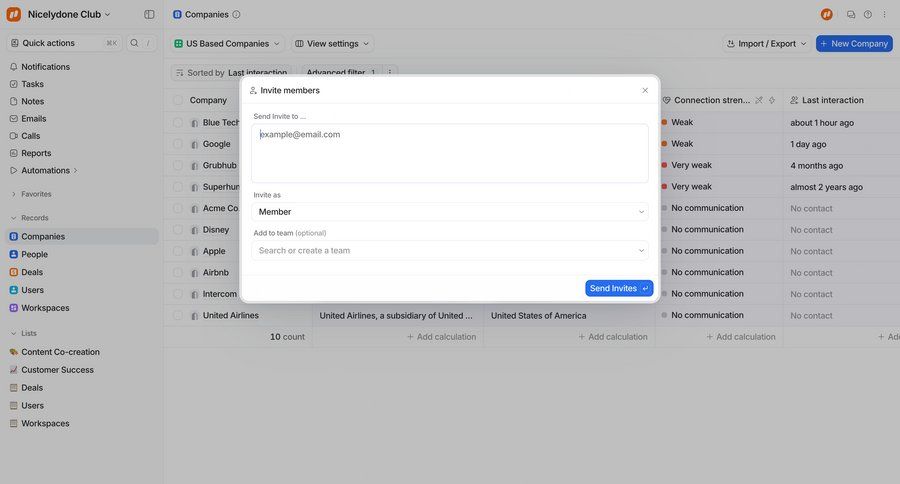The width and height of the screenshot is (900, 484).
Task: Click the user avatar icon top right
Action: point(827,15)
